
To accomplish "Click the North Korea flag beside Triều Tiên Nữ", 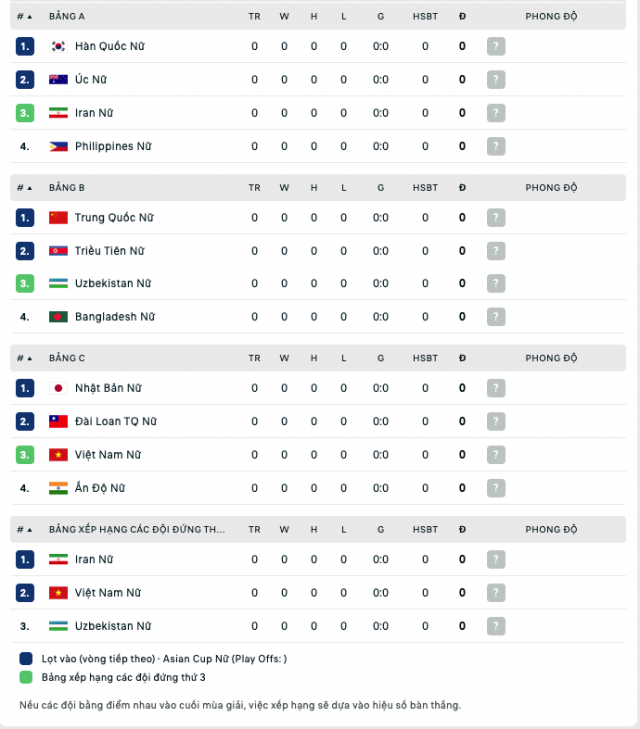I will pyautogui.click(x=58, y=251).
